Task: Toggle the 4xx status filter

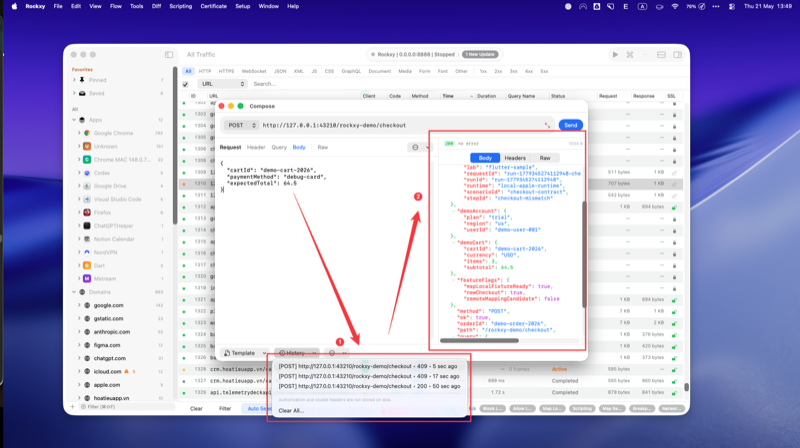Action: point(529,71)
